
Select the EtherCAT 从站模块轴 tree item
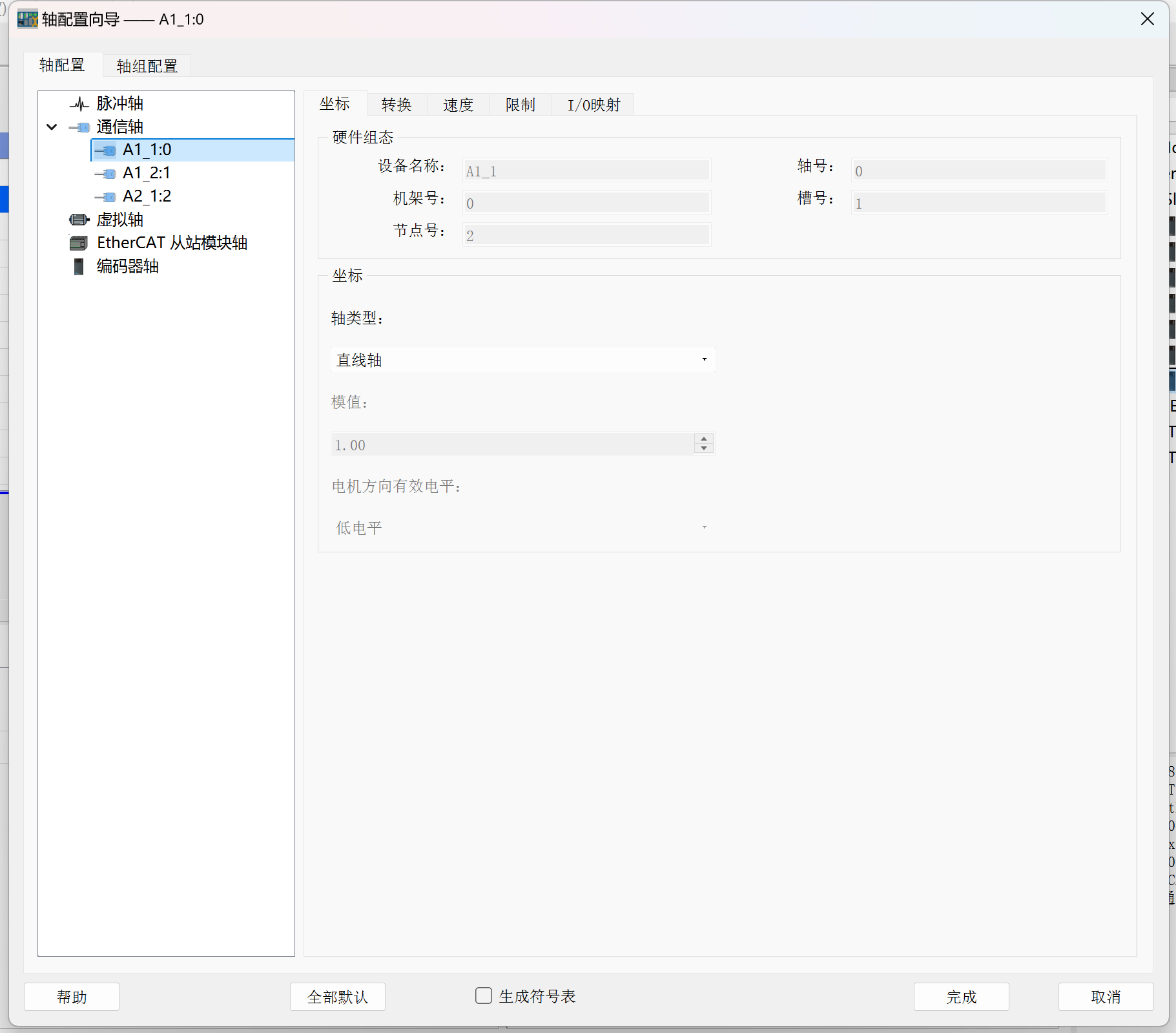[172, 243]
